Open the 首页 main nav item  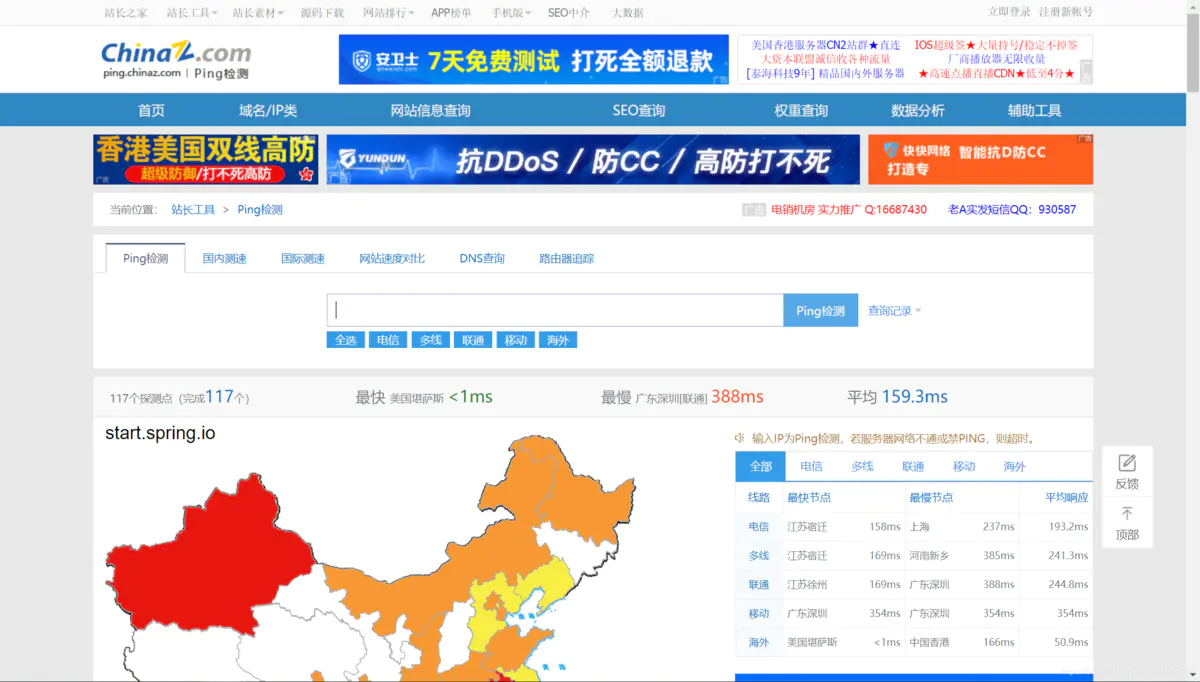tap(151, 110)
